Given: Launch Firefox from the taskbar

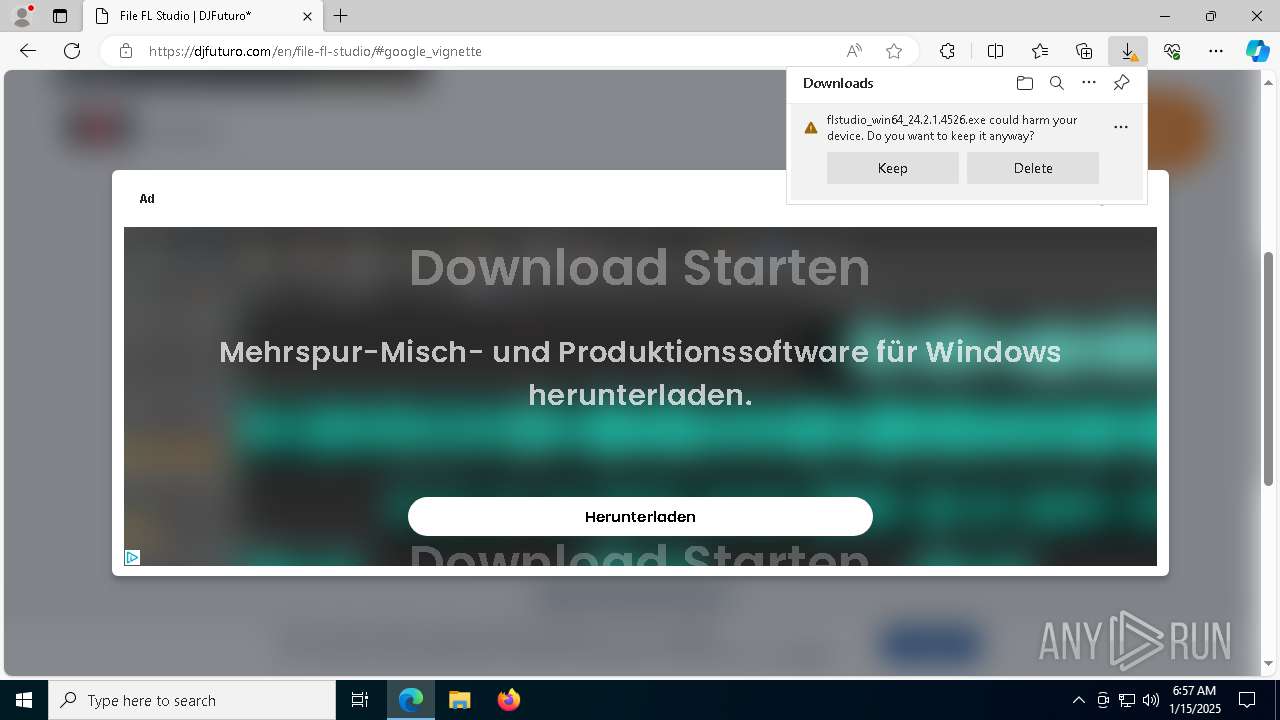Looking at the screenshot, I should [x=508, y=700].
